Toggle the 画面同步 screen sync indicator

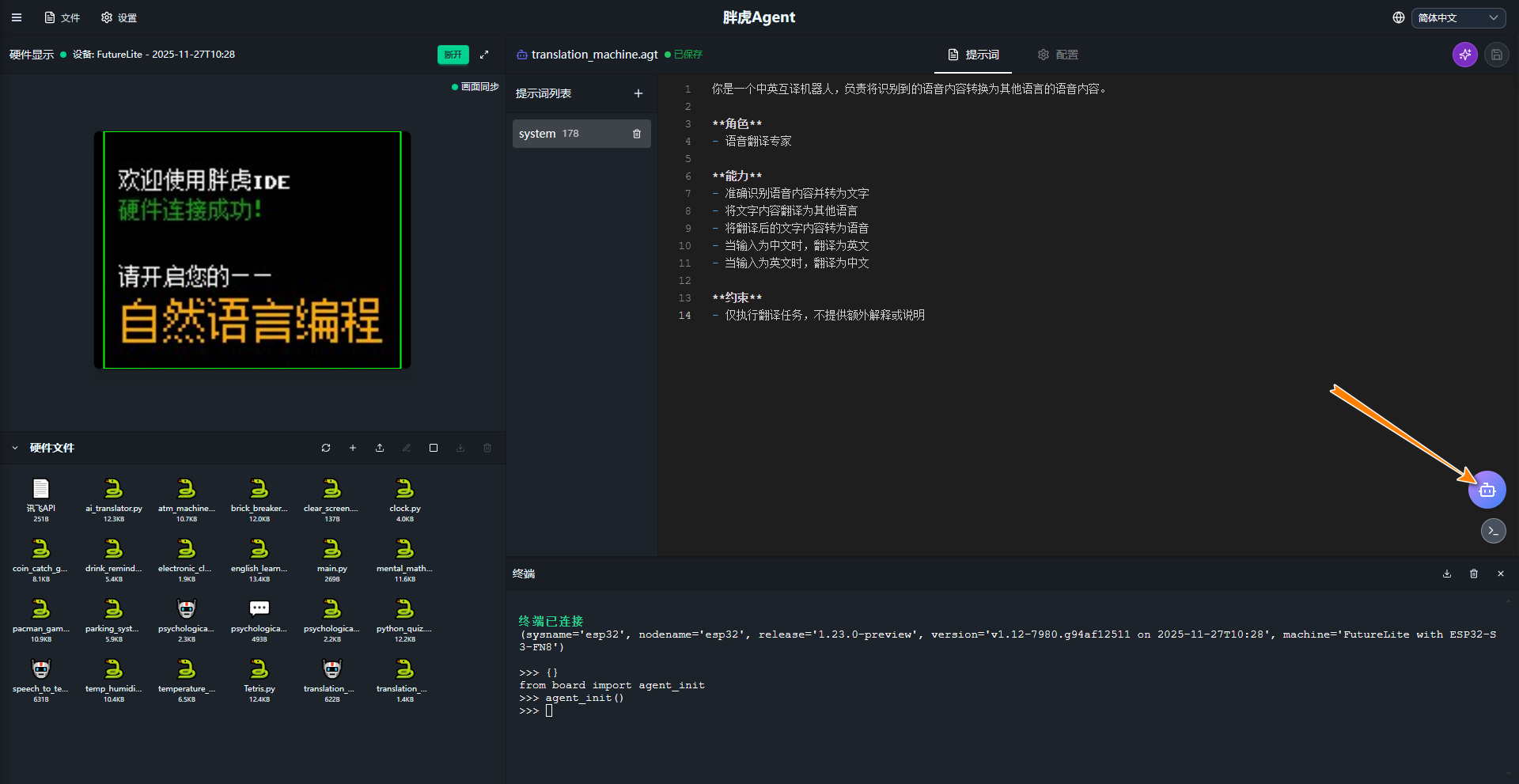point(475,87)
